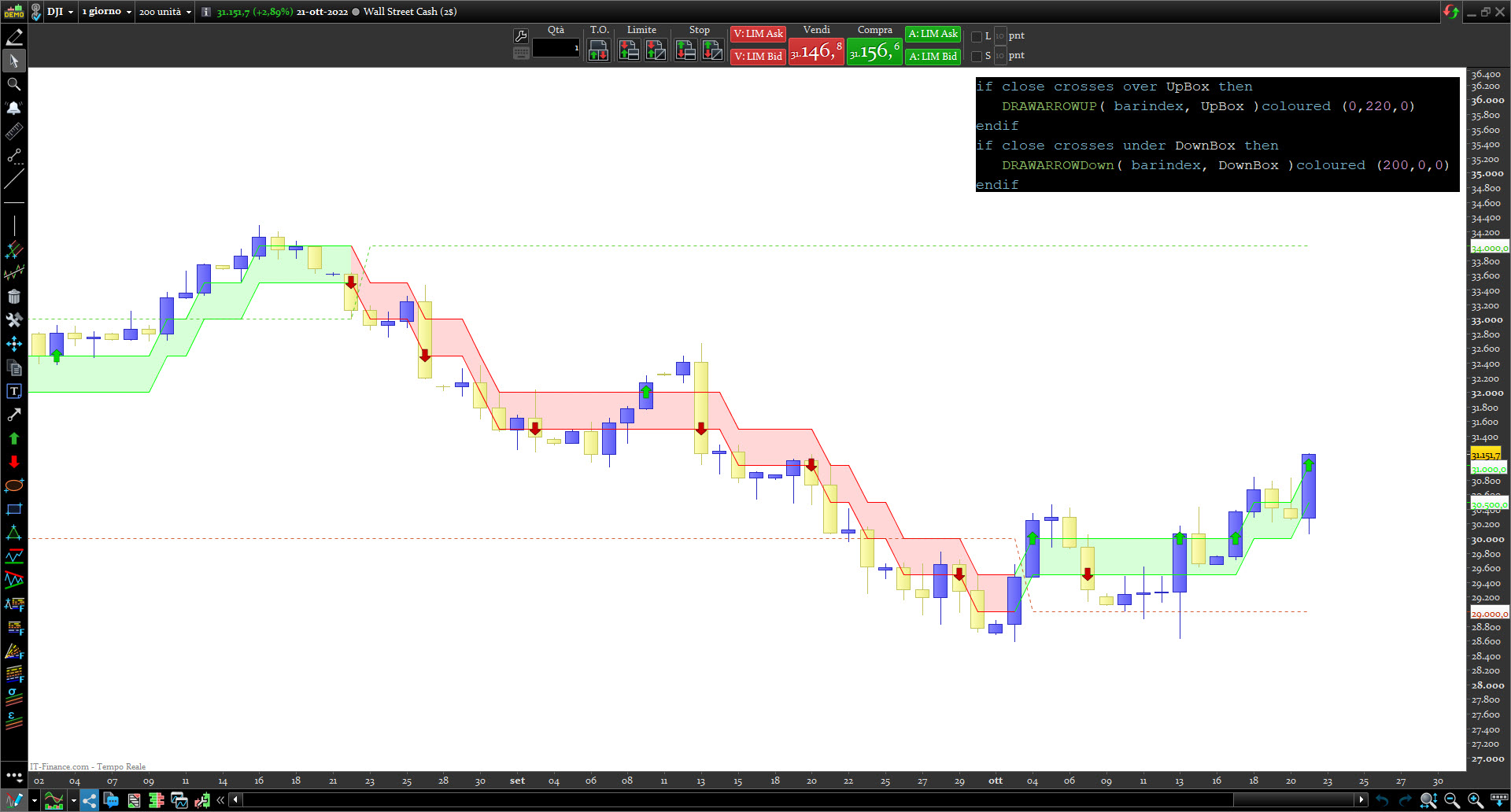Click the Qtà quantity input field

pos(556,48)
